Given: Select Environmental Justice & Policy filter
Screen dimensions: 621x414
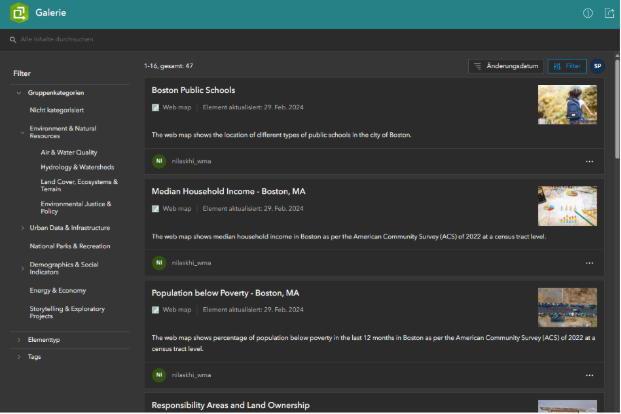Looking at the screenshot, I should tap(76, 208).
